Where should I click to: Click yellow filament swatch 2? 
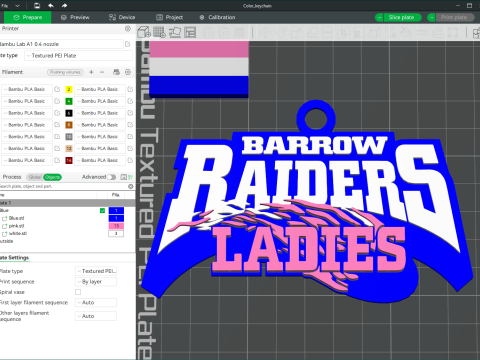coord(69,89)
